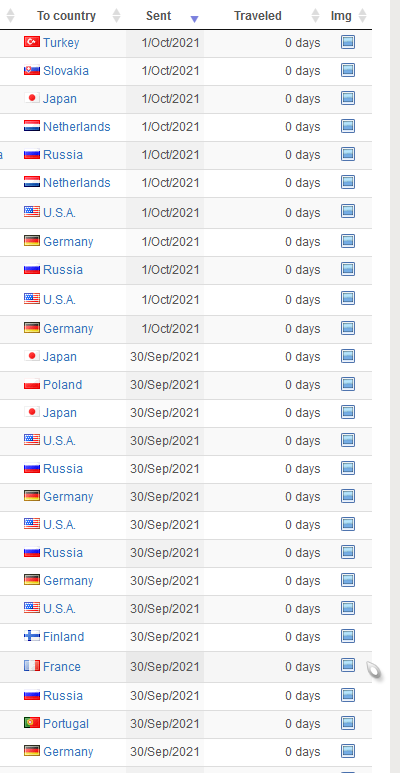Open image icon in Poland row
This screenshot has height=773, width=400.
[348, 384]
